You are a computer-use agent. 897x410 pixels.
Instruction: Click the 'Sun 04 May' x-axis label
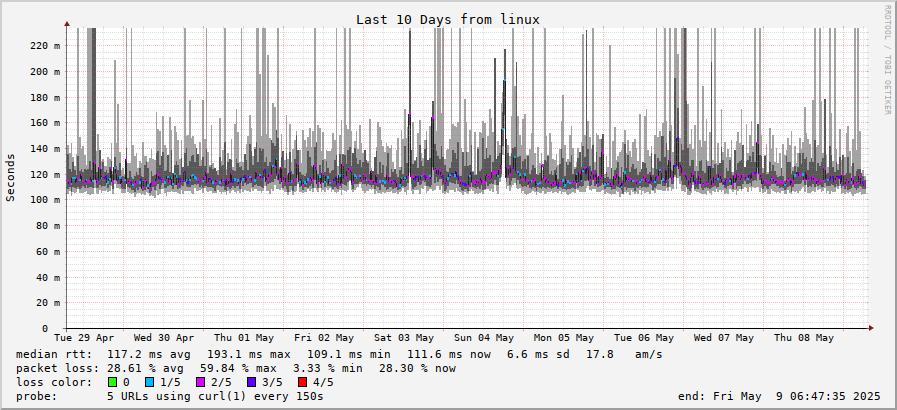(x=484, y=338)
